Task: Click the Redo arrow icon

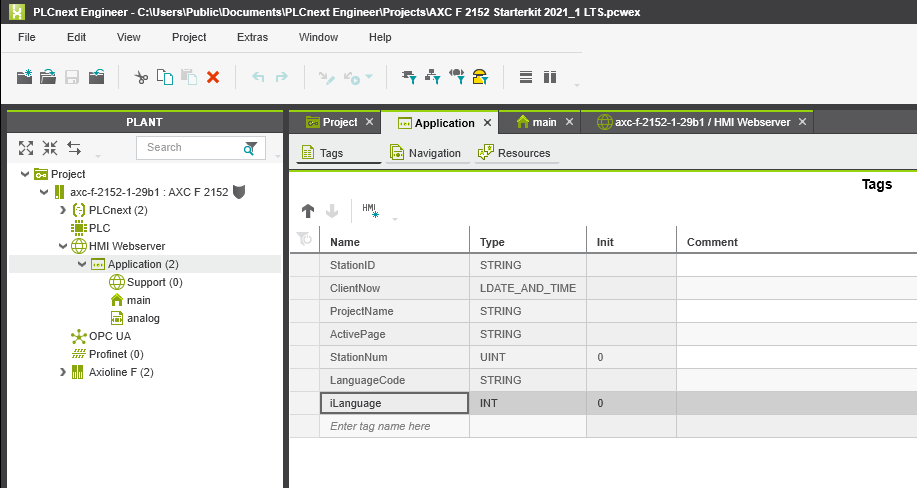Action: 282,77
